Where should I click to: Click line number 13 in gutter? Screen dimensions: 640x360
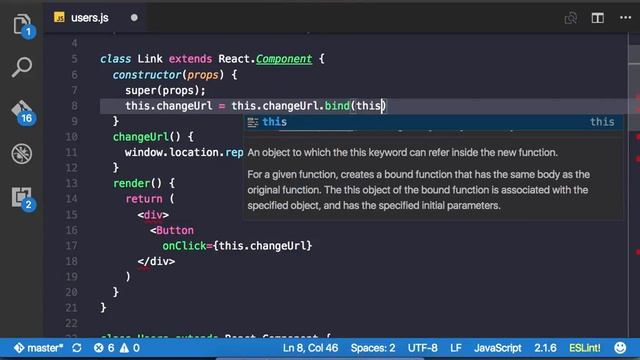[71, 183]
